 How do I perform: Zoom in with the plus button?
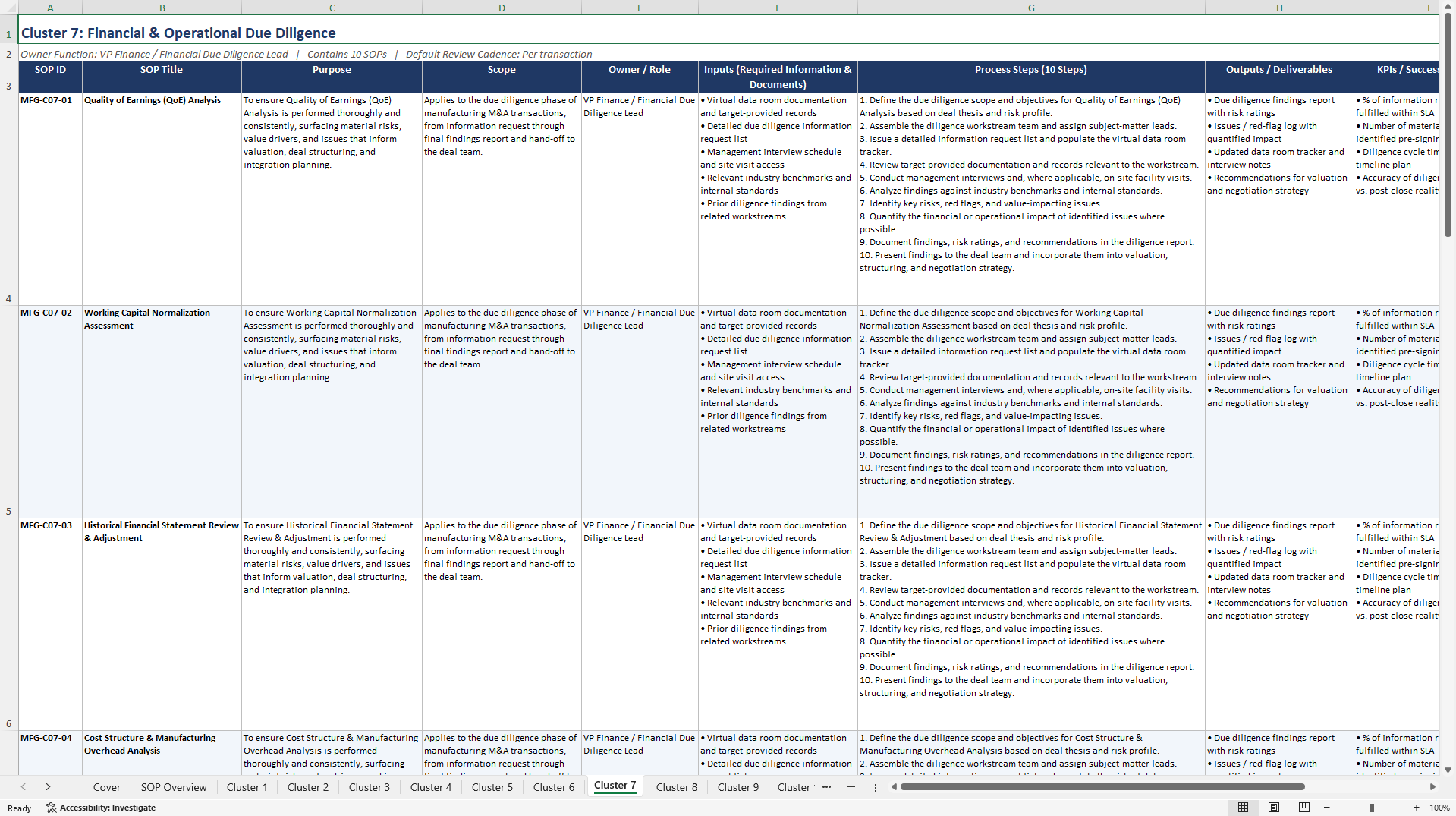click(x=1416, y=808)
